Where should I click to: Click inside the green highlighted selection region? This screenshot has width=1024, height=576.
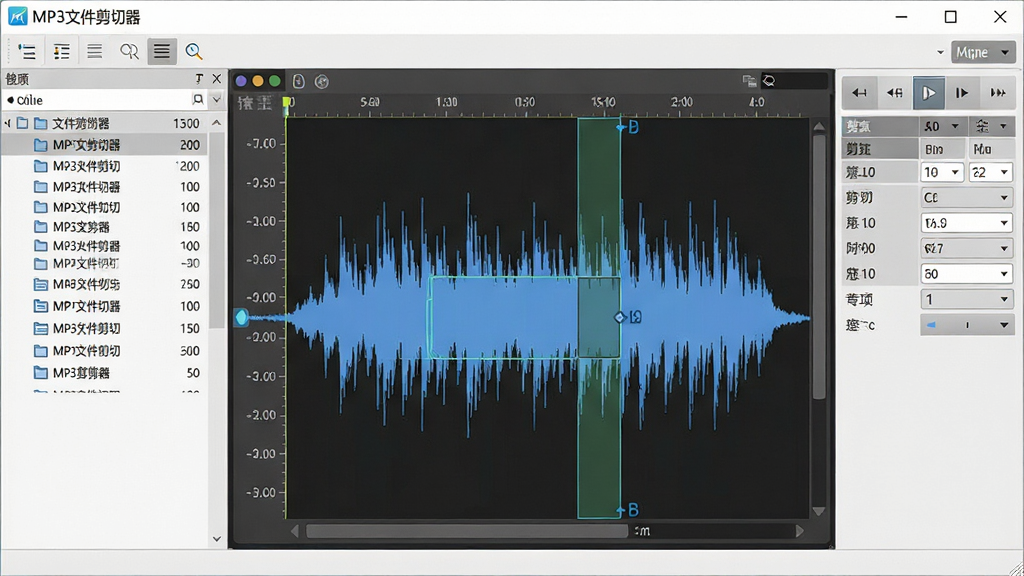pyautogui.click(x=599, y=318)
